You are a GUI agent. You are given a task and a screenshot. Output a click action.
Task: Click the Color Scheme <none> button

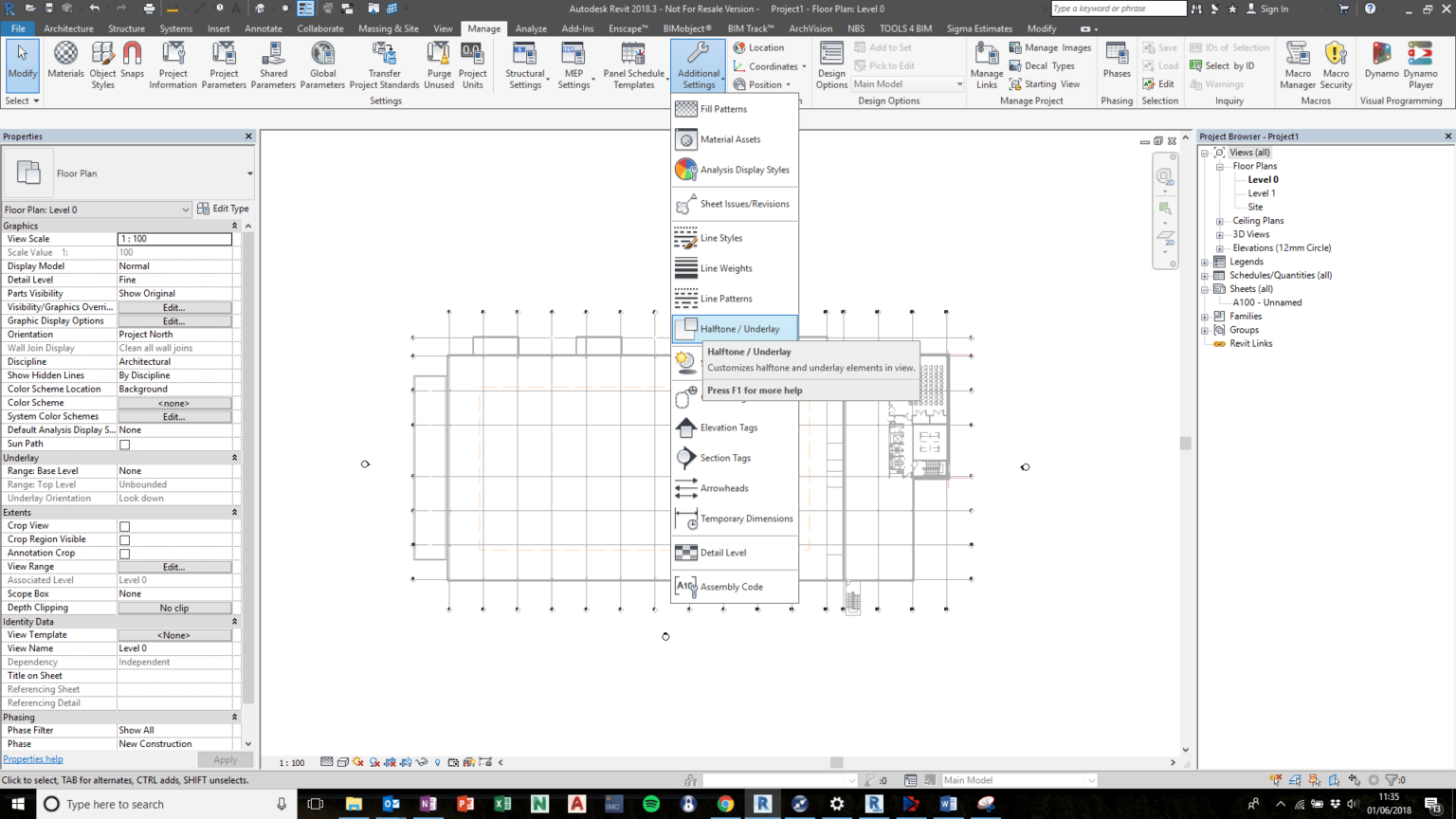174,403
